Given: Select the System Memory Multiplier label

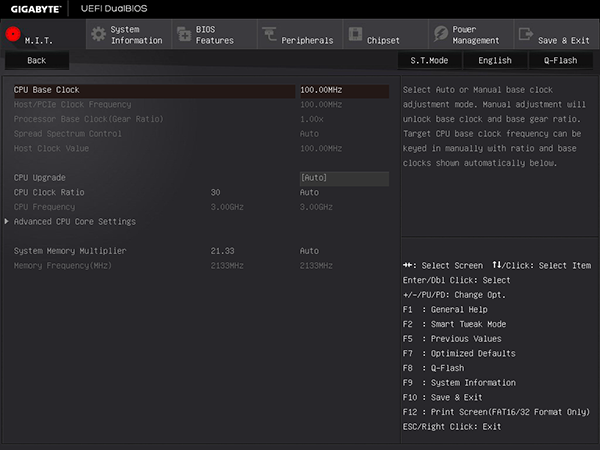Looking at the screenshot, I should [x=70, y=251].
